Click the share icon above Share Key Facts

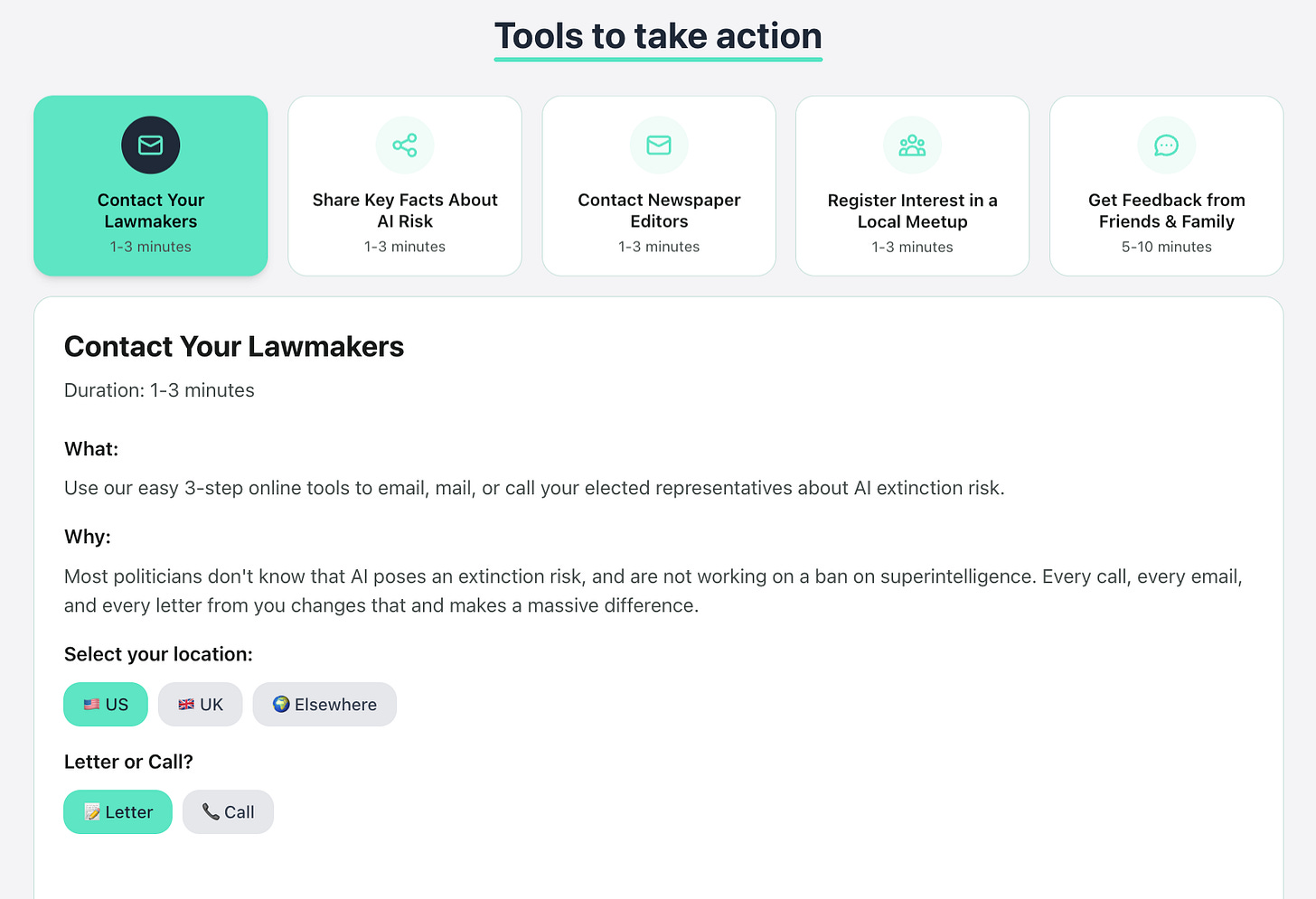point(405,145)
